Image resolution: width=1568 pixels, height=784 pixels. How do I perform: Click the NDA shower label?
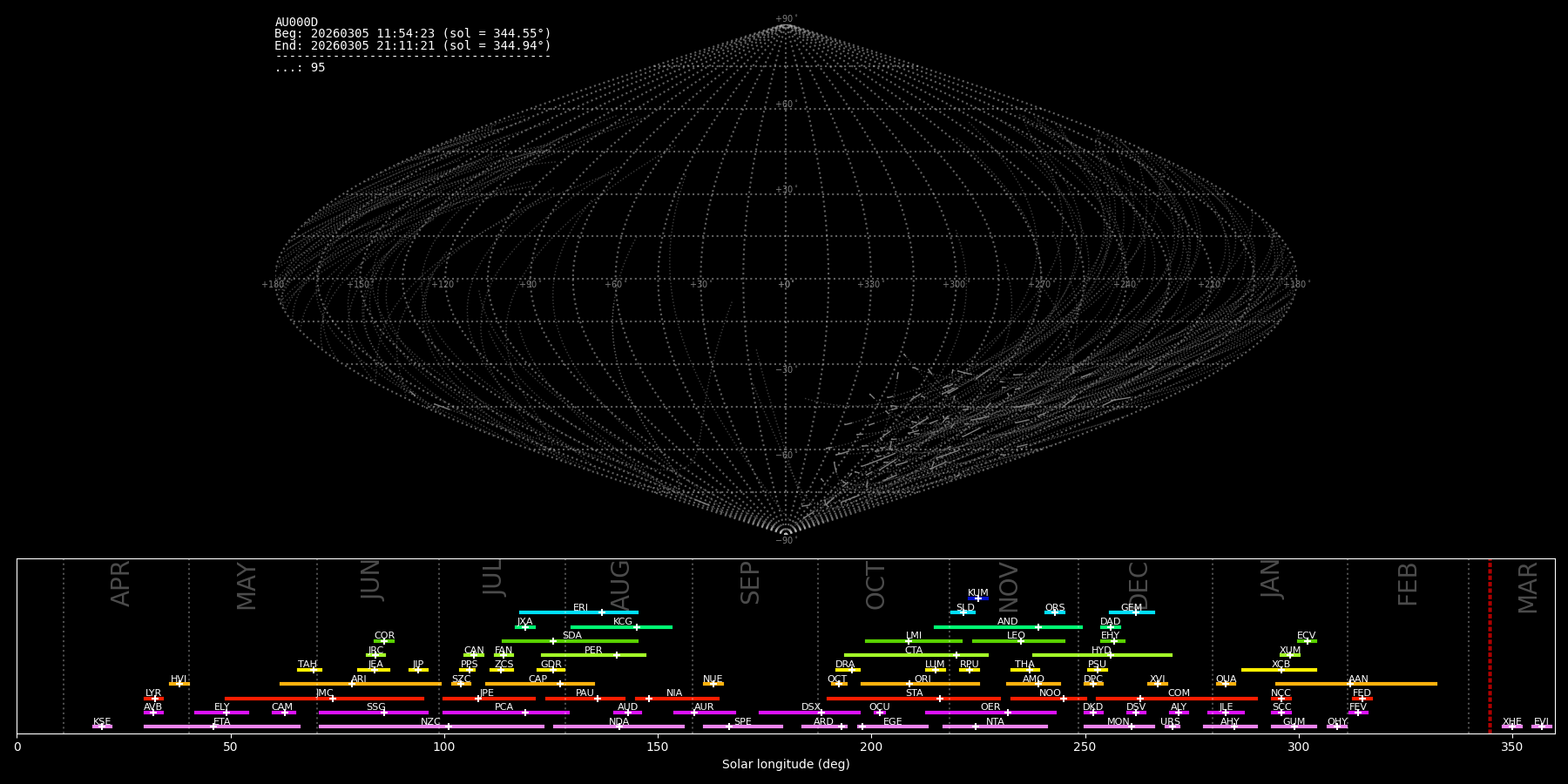point(619,722)
